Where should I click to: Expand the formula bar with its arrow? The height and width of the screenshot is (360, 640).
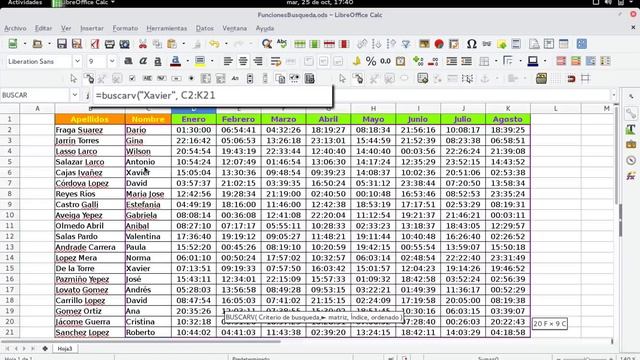pos(613,95)
